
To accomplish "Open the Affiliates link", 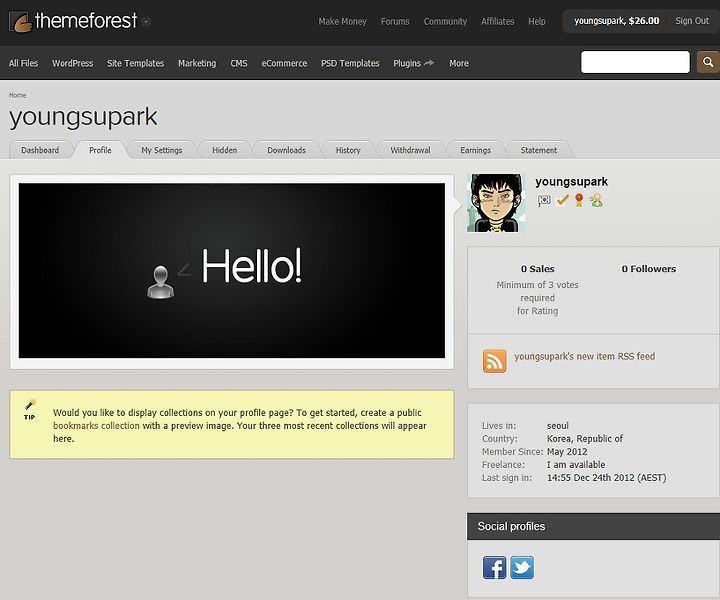I will click(498, 22).
